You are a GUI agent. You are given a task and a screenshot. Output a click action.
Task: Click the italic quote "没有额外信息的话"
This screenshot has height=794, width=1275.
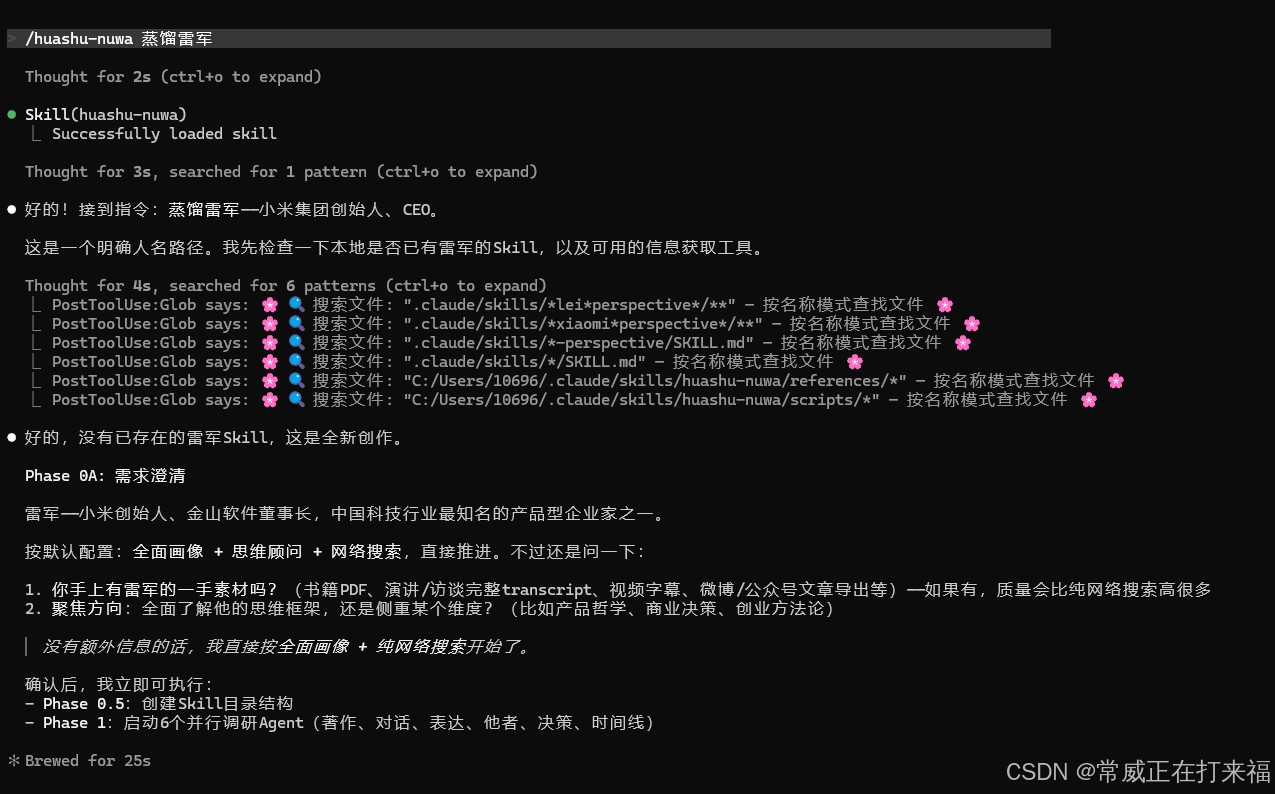(x=285, y=647)
